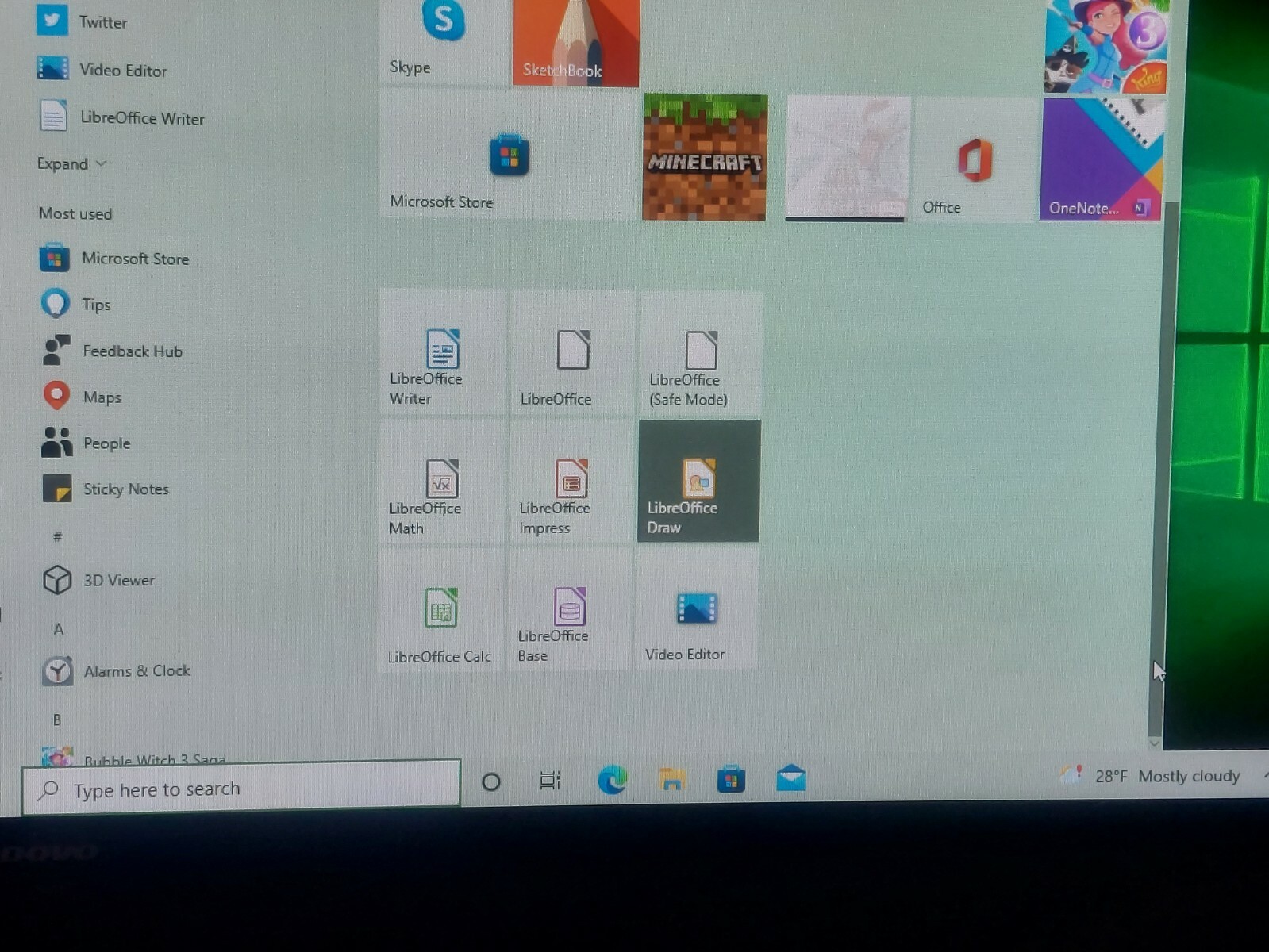
Task: Open Alarms & Clock
Action: [116, 671]
